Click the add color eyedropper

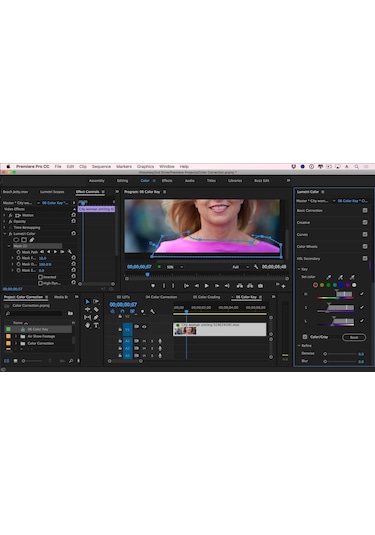pyautogui.click(x=340, y=277)
